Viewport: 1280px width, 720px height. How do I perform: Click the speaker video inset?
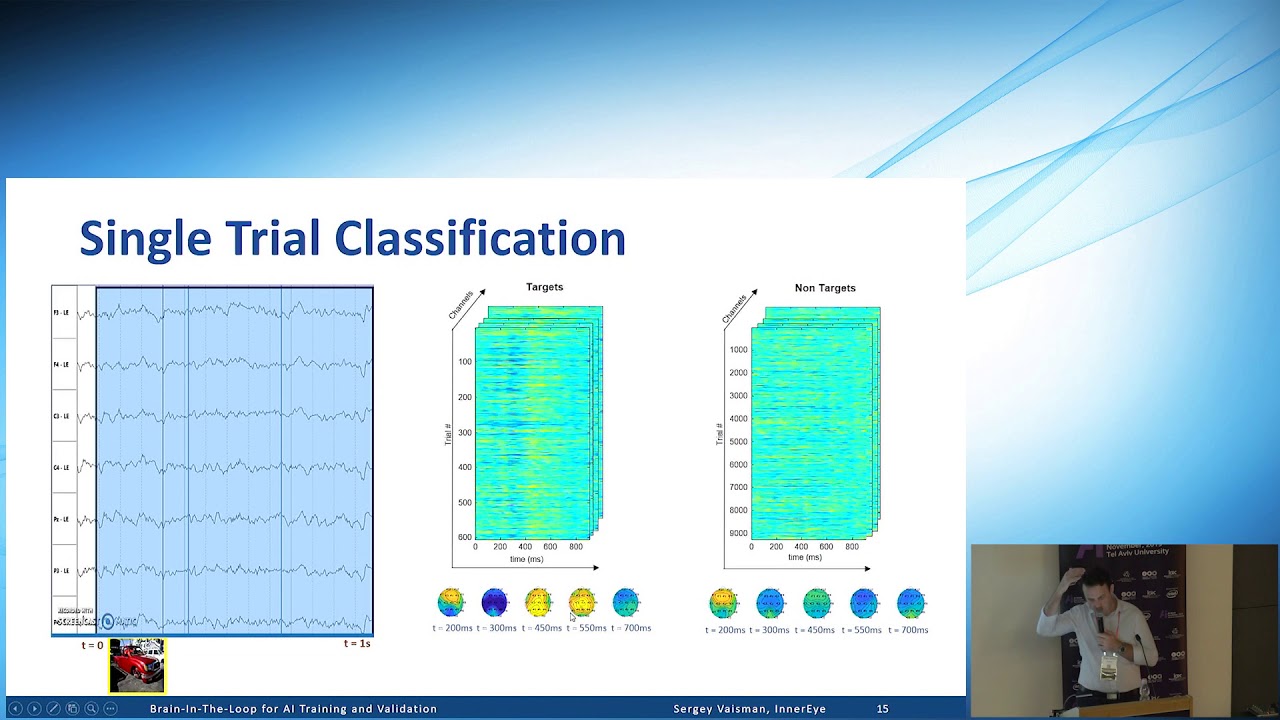pos(1124,630)
